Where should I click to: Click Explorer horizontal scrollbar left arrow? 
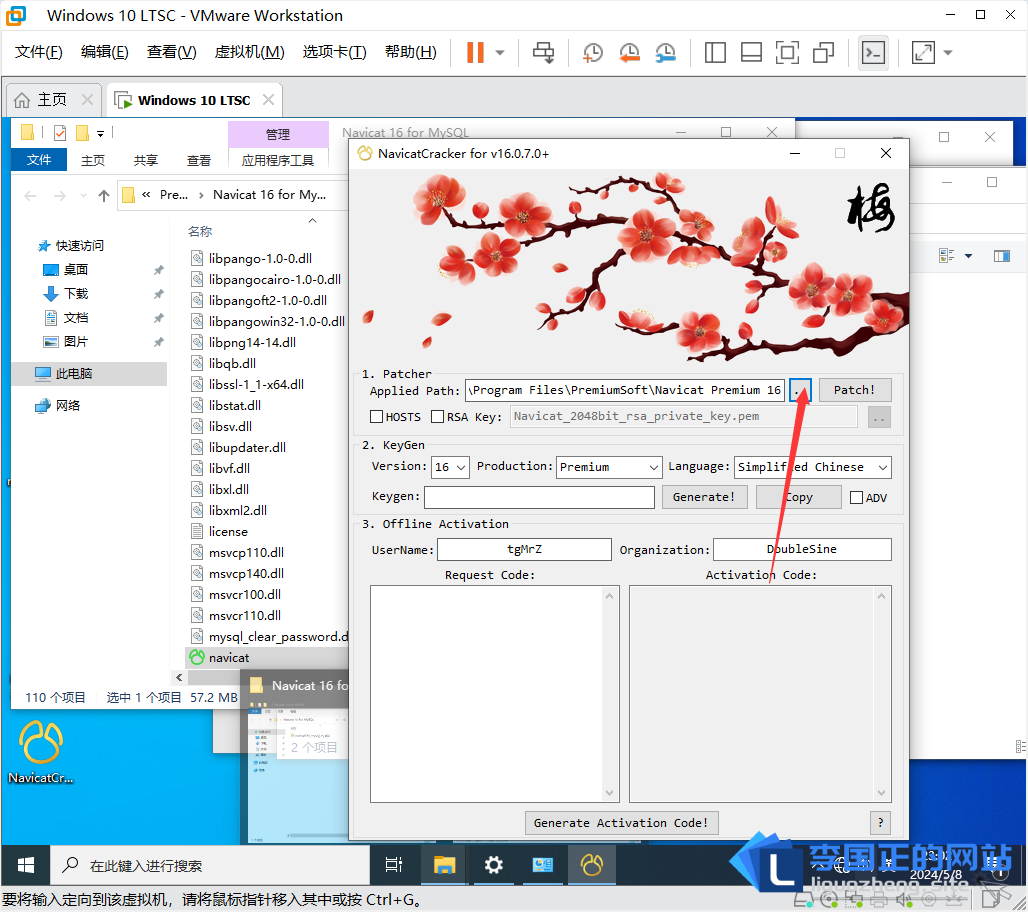[x=179, y=677]
